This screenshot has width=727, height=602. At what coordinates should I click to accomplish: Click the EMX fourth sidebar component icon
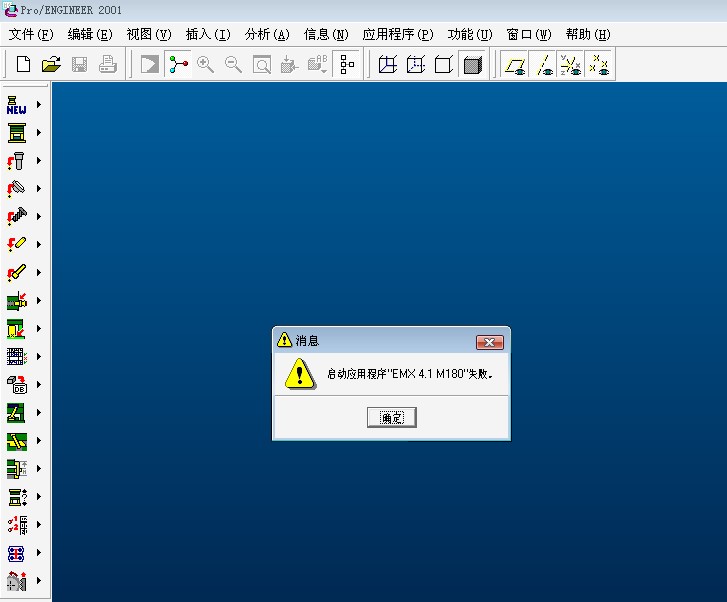17,189
